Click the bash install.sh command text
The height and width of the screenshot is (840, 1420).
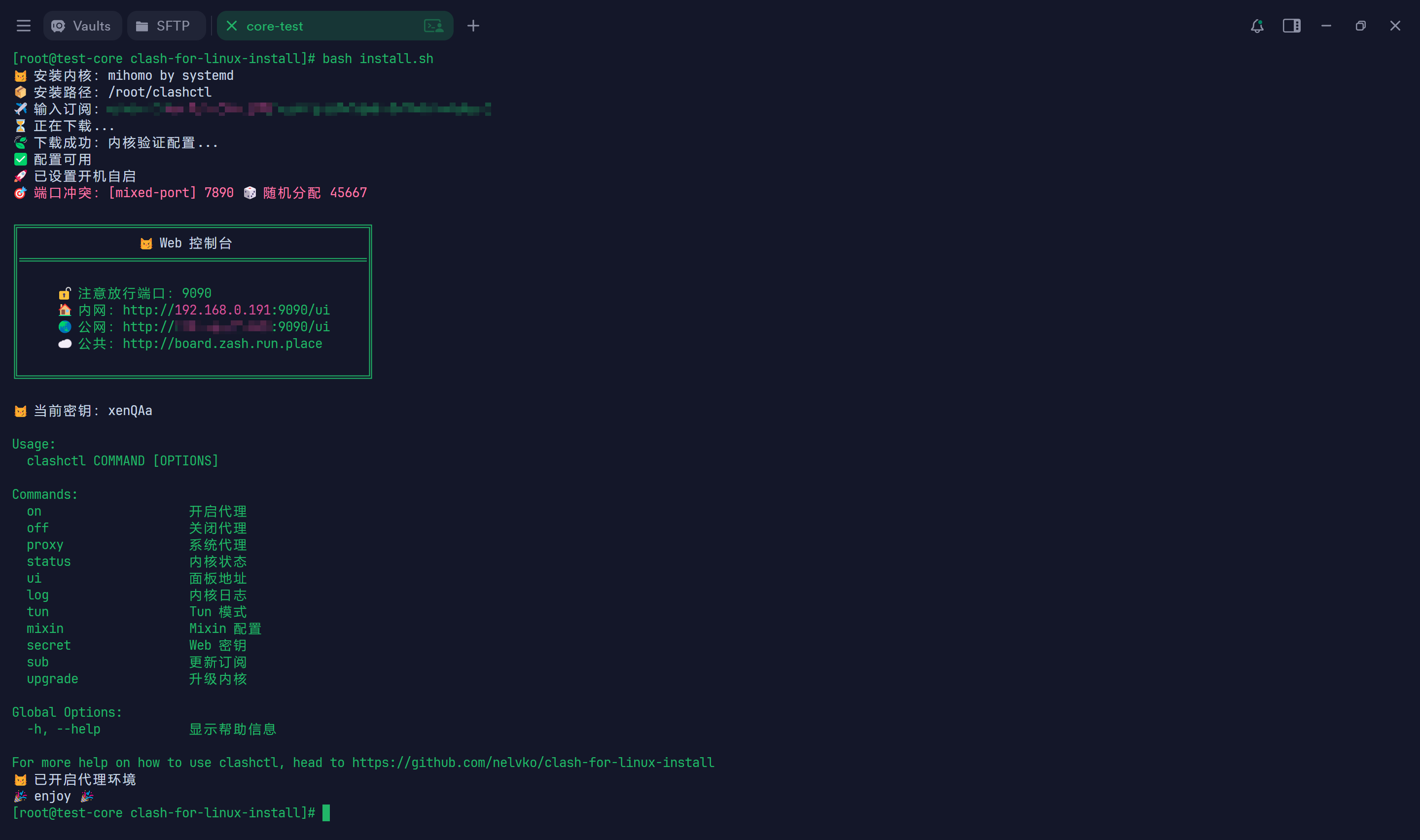tap(378, 59)
